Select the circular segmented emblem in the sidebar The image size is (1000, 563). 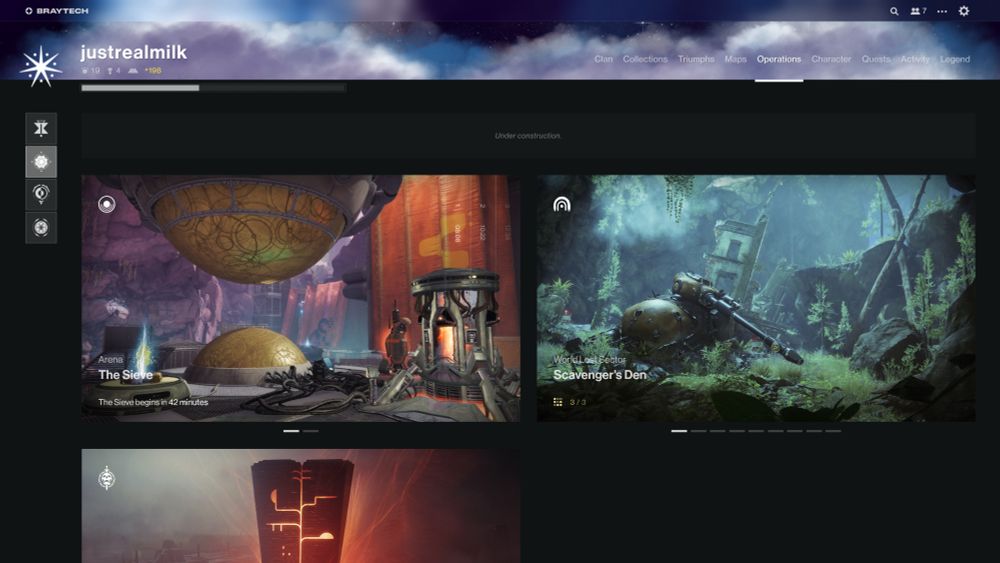[x=41, y=228]
